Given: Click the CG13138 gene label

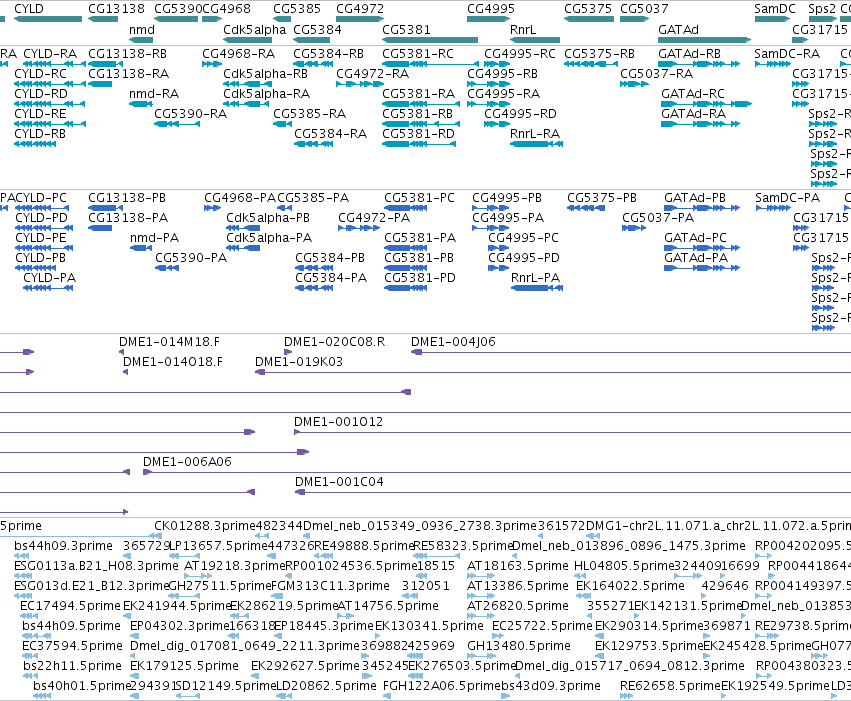Looking at the screenshot, I should (x=116, y=9).
